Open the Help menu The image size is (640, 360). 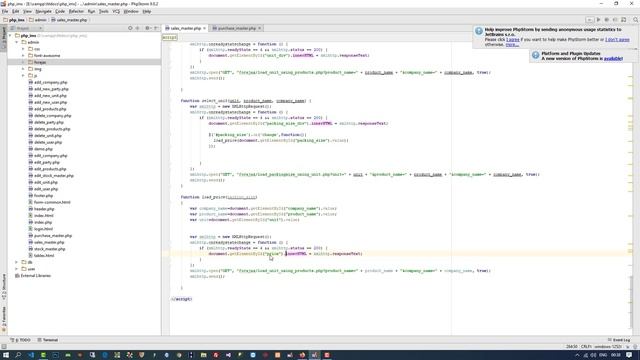(x=147, y=11)
